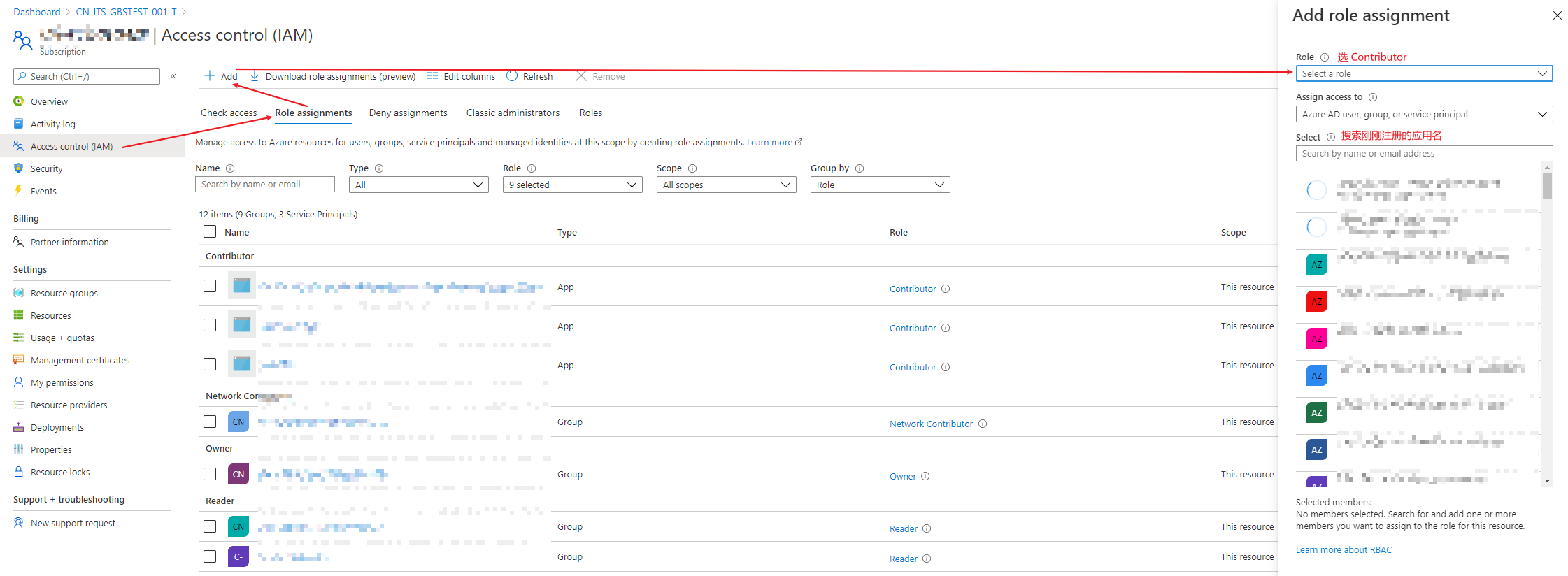The width and height of the screenshot is (1568, 576).
Task: Click the scroll down arrow in member list
Action: tap(1547, 481)
